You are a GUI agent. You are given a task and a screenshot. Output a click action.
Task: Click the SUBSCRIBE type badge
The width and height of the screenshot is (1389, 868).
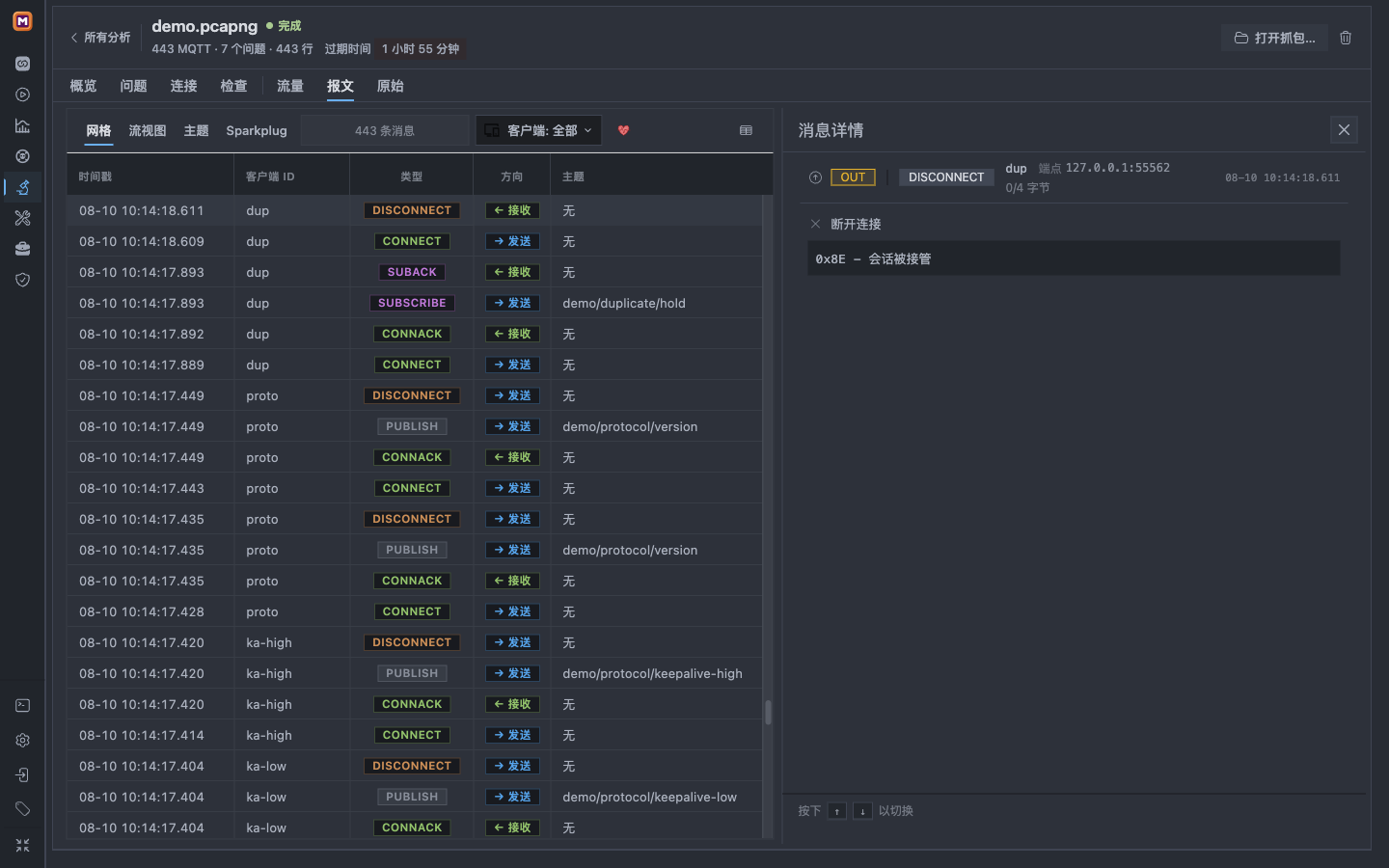tap(412, 303)
